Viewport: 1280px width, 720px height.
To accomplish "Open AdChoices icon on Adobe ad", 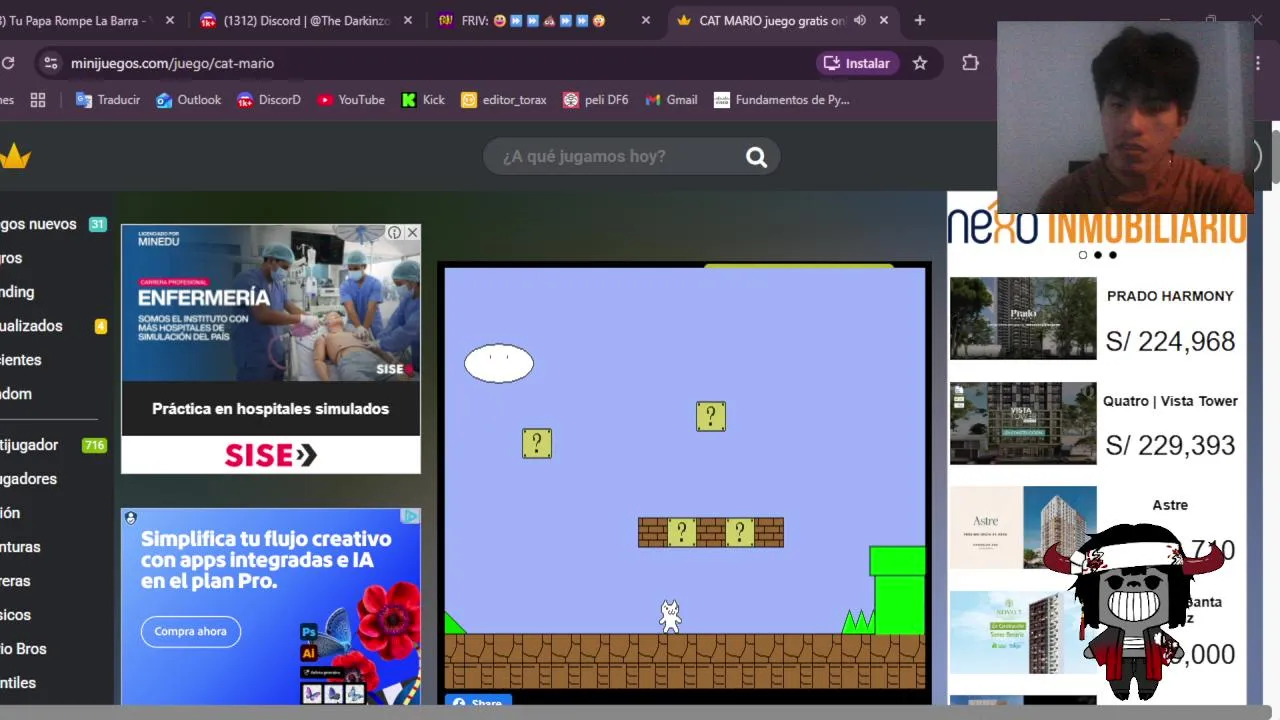I will point(410,516).
